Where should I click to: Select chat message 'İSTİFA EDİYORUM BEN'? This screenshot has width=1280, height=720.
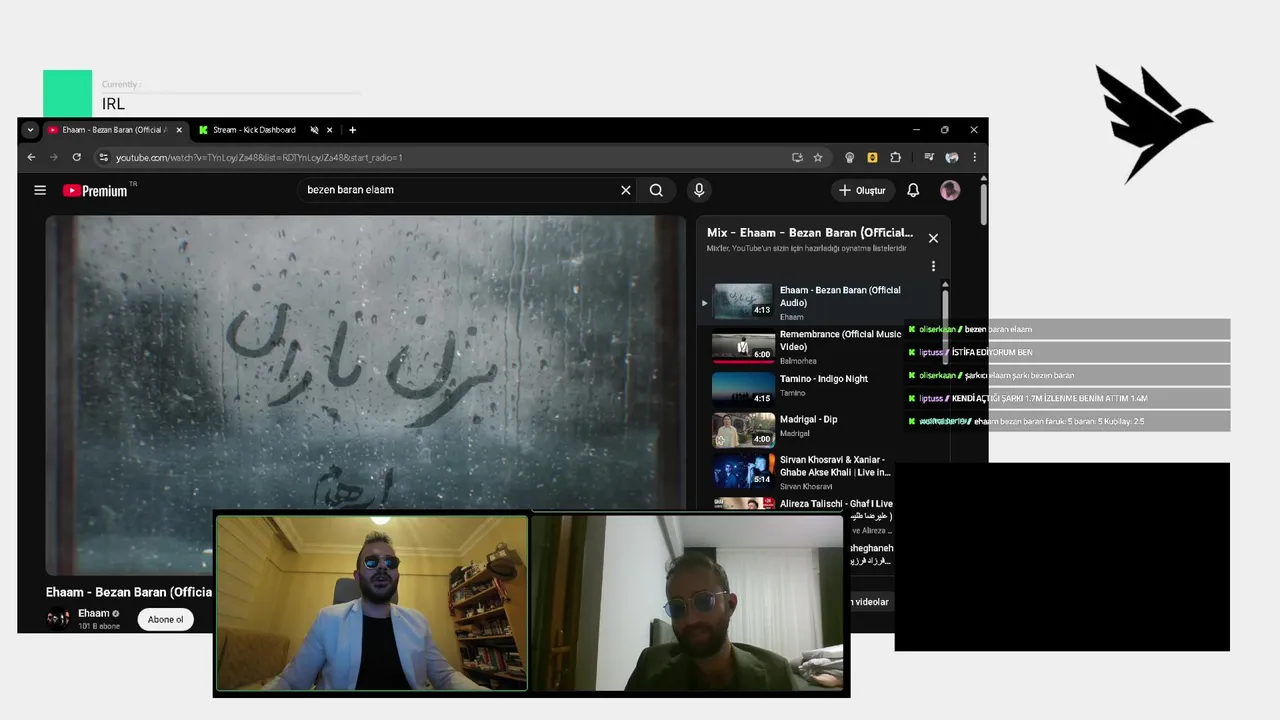(x=992, y=352)
